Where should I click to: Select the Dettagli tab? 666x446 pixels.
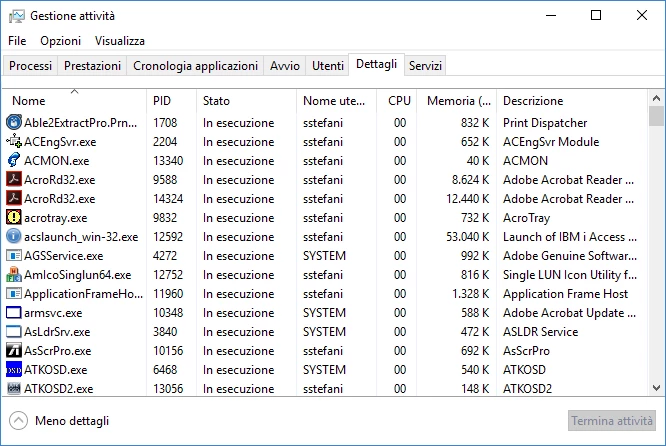pos(376,64)
